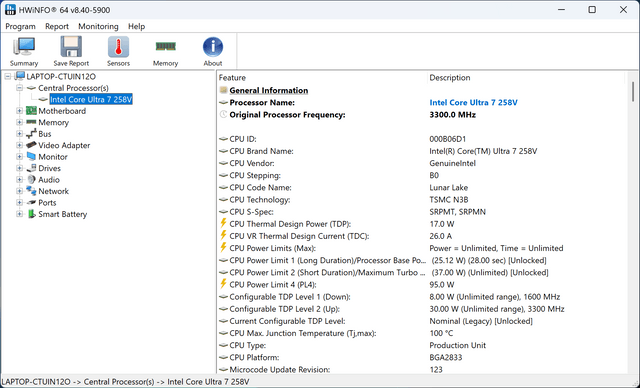Expand the Smart Battery tree node
The width and height of the screenshot is (640, 388).
(x=20, y=214)
